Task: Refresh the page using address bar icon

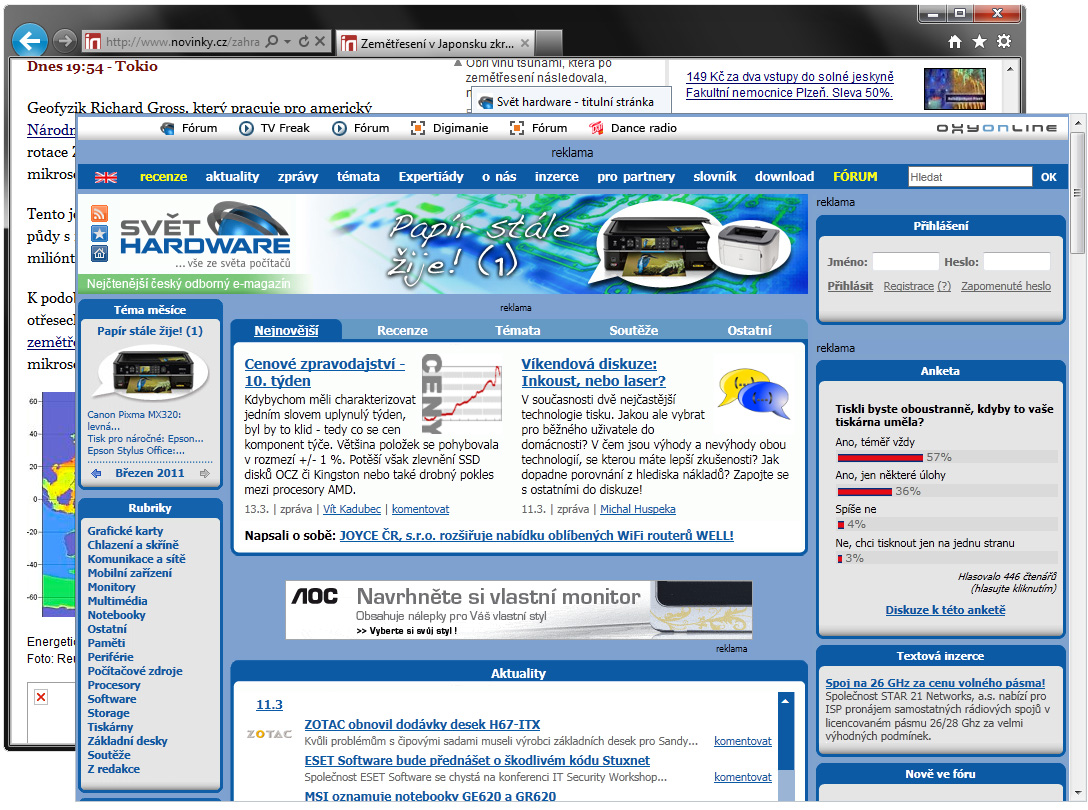Action: coord(303,42)
